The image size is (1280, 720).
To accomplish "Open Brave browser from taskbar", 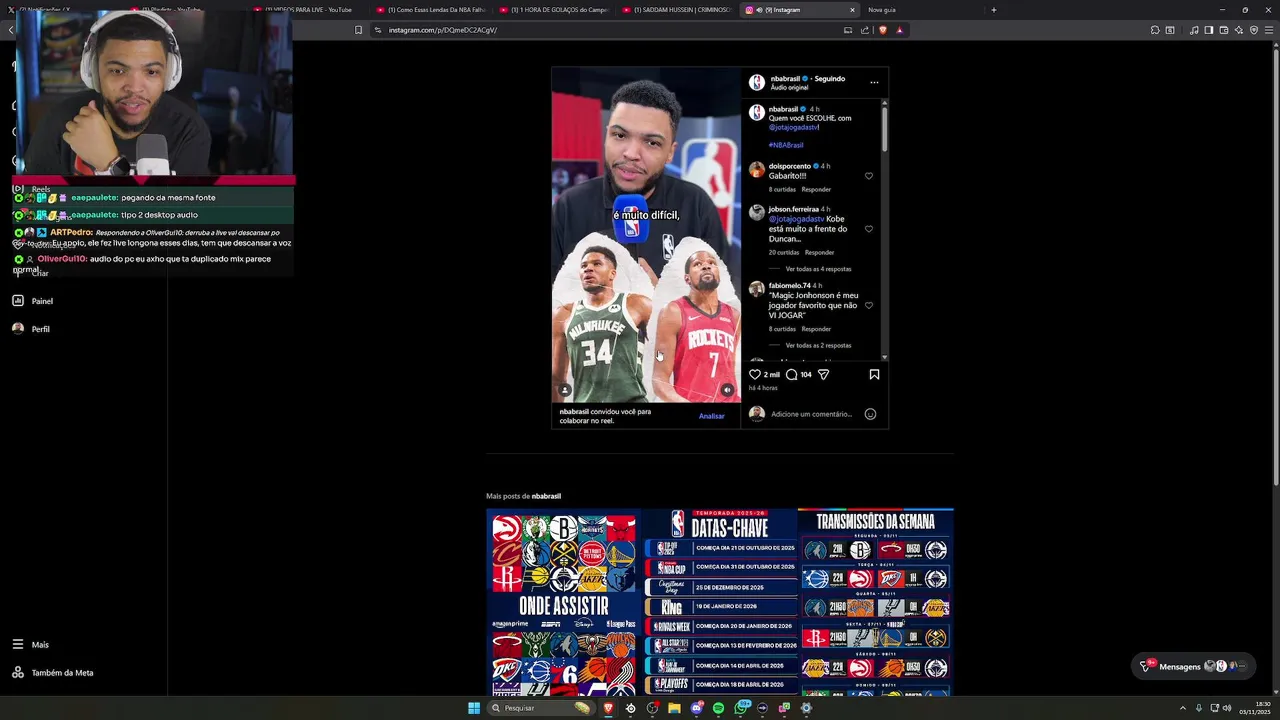I will (x=608, y=708).
